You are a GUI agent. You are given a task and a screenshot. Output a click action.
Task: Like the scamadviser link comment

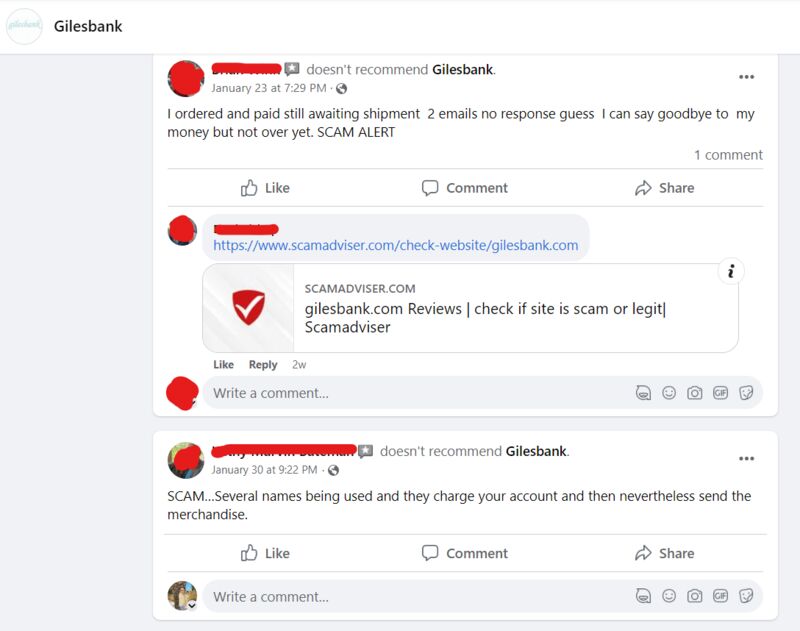tap(223, 365)
